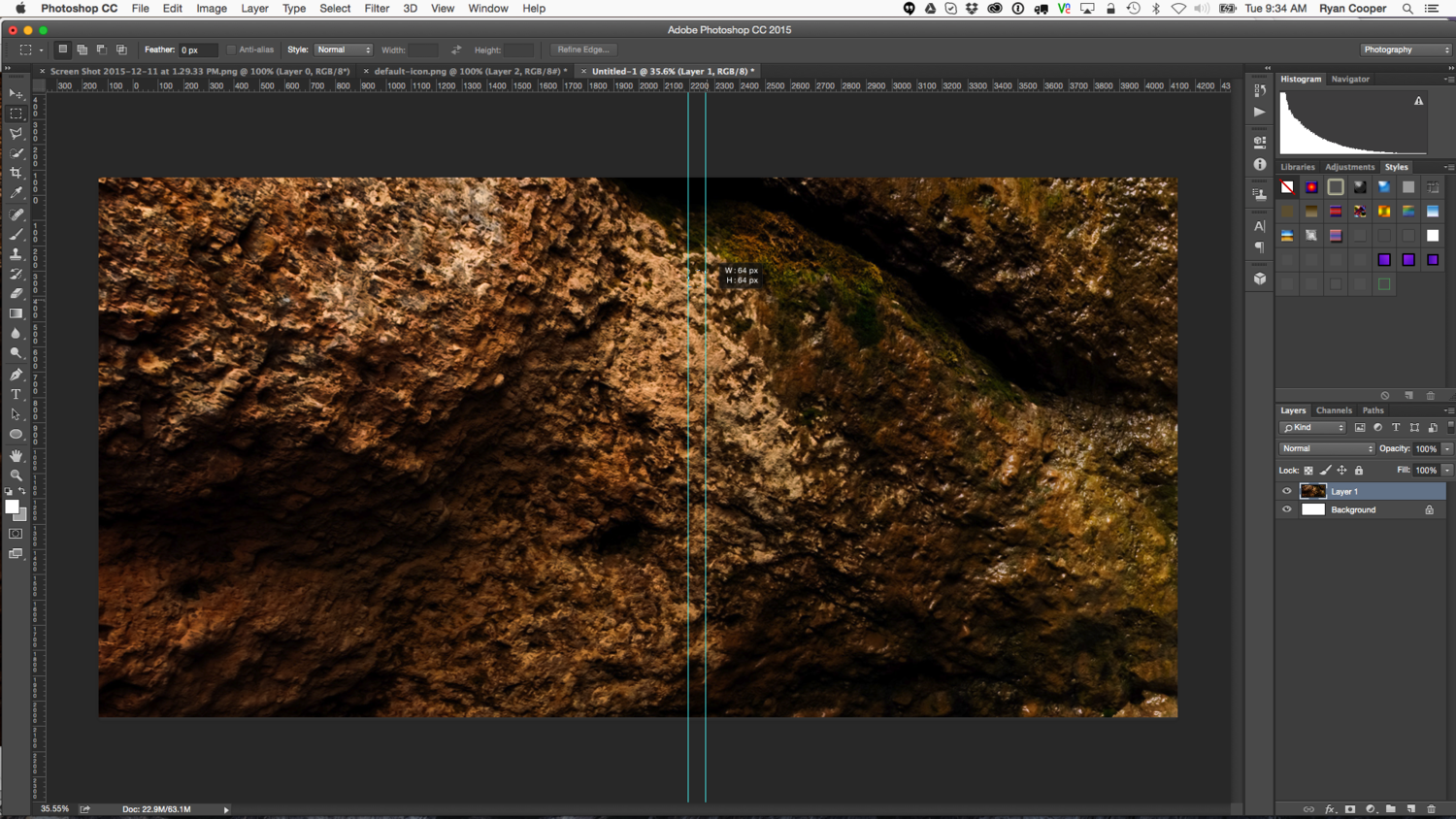The image size is (1456, 819).
Task: Open the Photography workspace switcher
Action: (x=1406, y=49)
